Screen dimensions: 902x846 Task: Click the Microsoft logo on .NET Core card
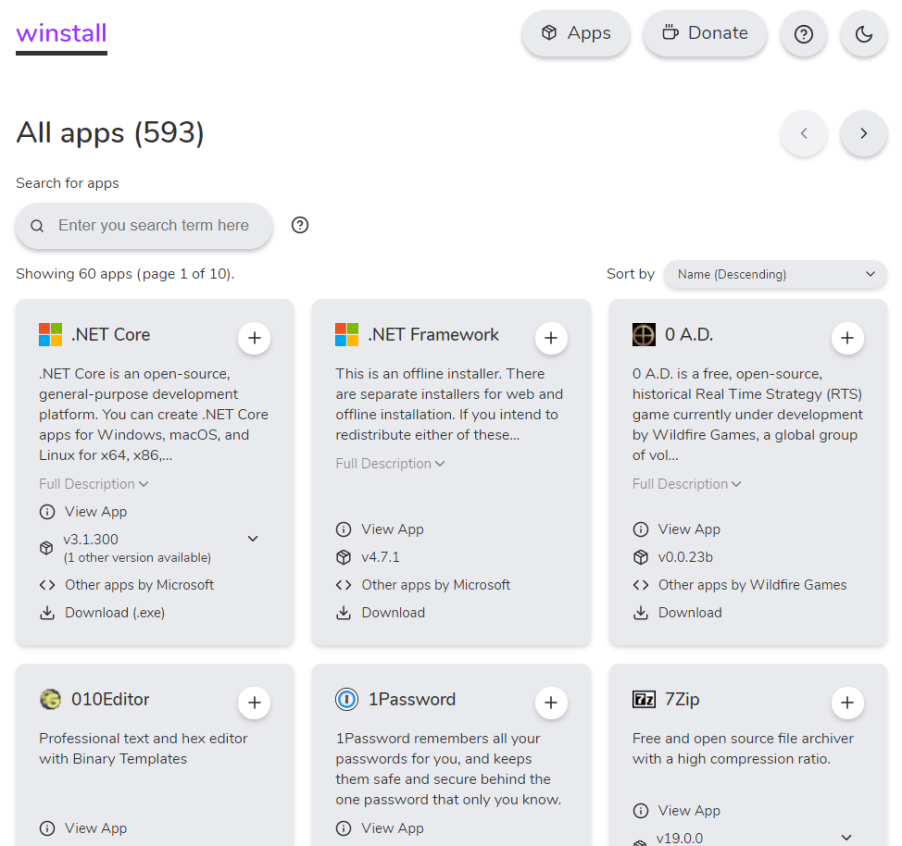[x=51, y=335]
